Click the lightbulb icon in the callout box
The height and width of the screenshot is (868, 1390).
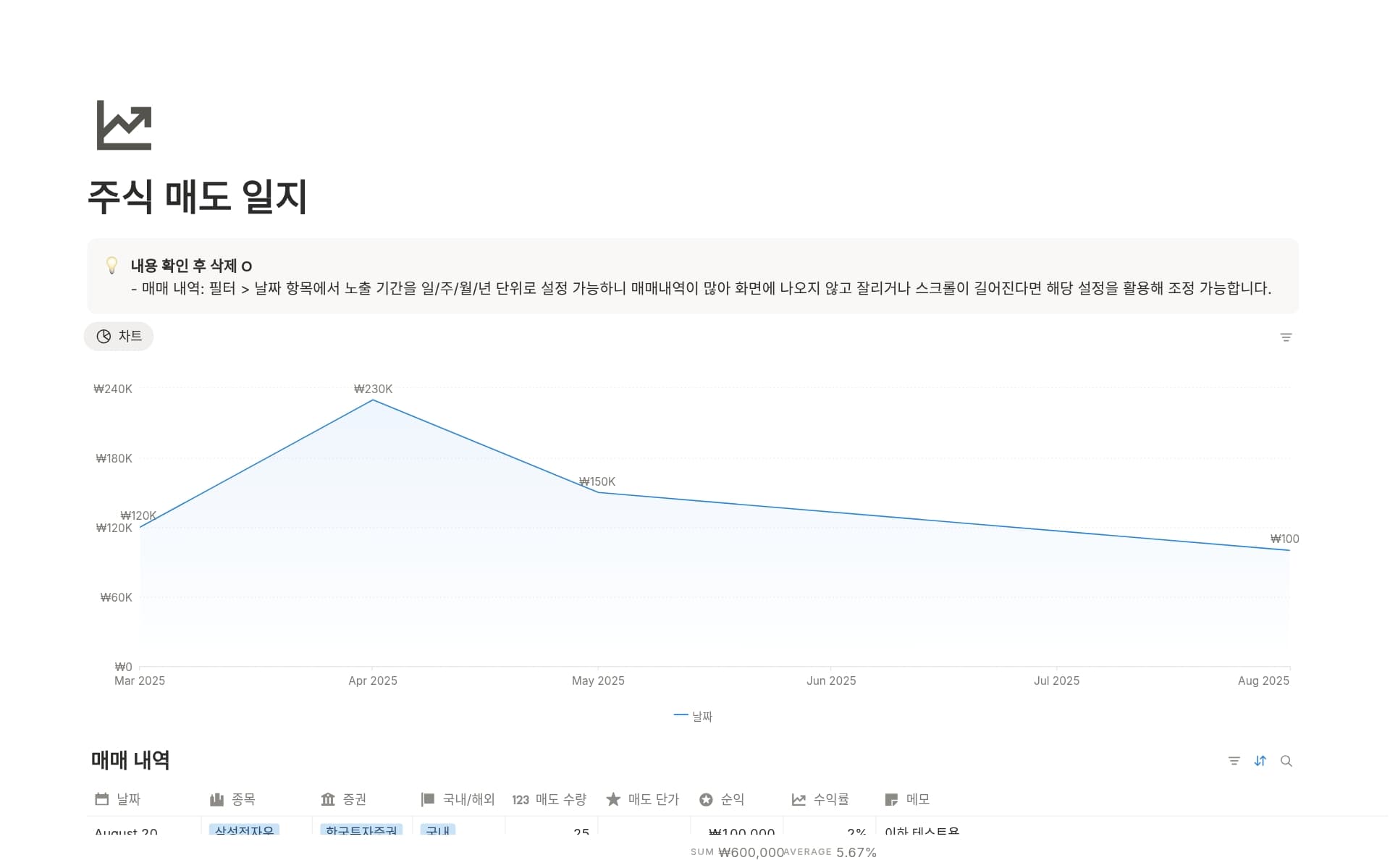(111, 266)
